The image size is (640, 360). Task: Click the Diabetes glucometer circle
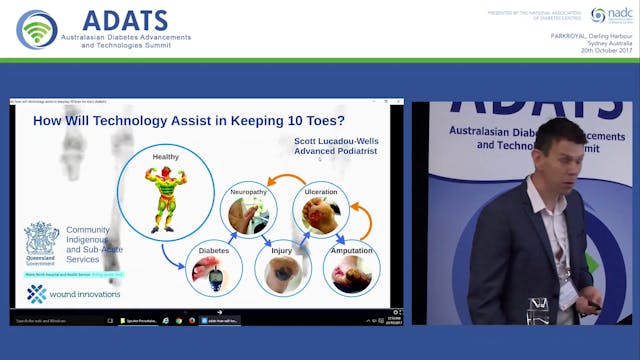[x=214, y=268]
